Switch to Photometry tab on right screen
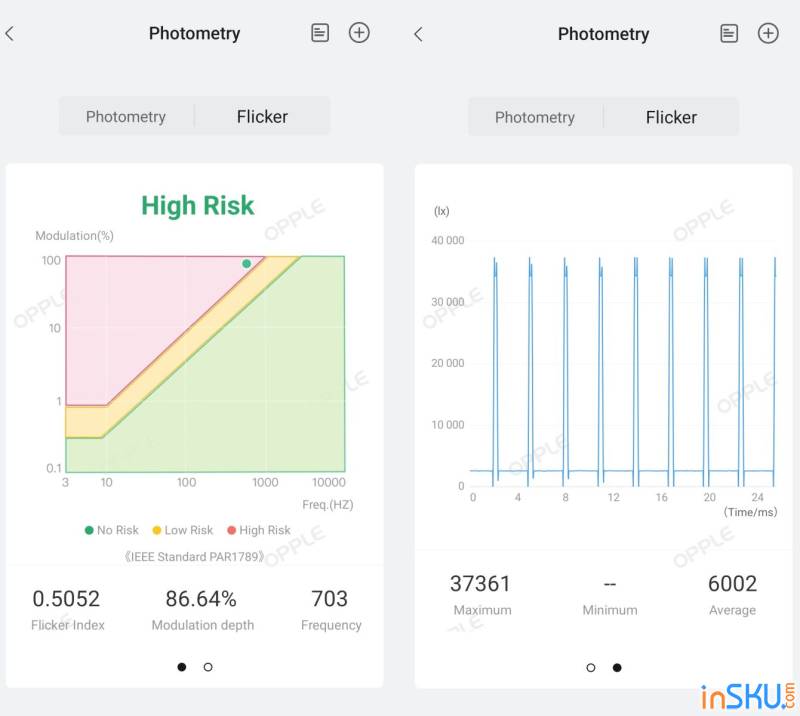 [535, 118]
